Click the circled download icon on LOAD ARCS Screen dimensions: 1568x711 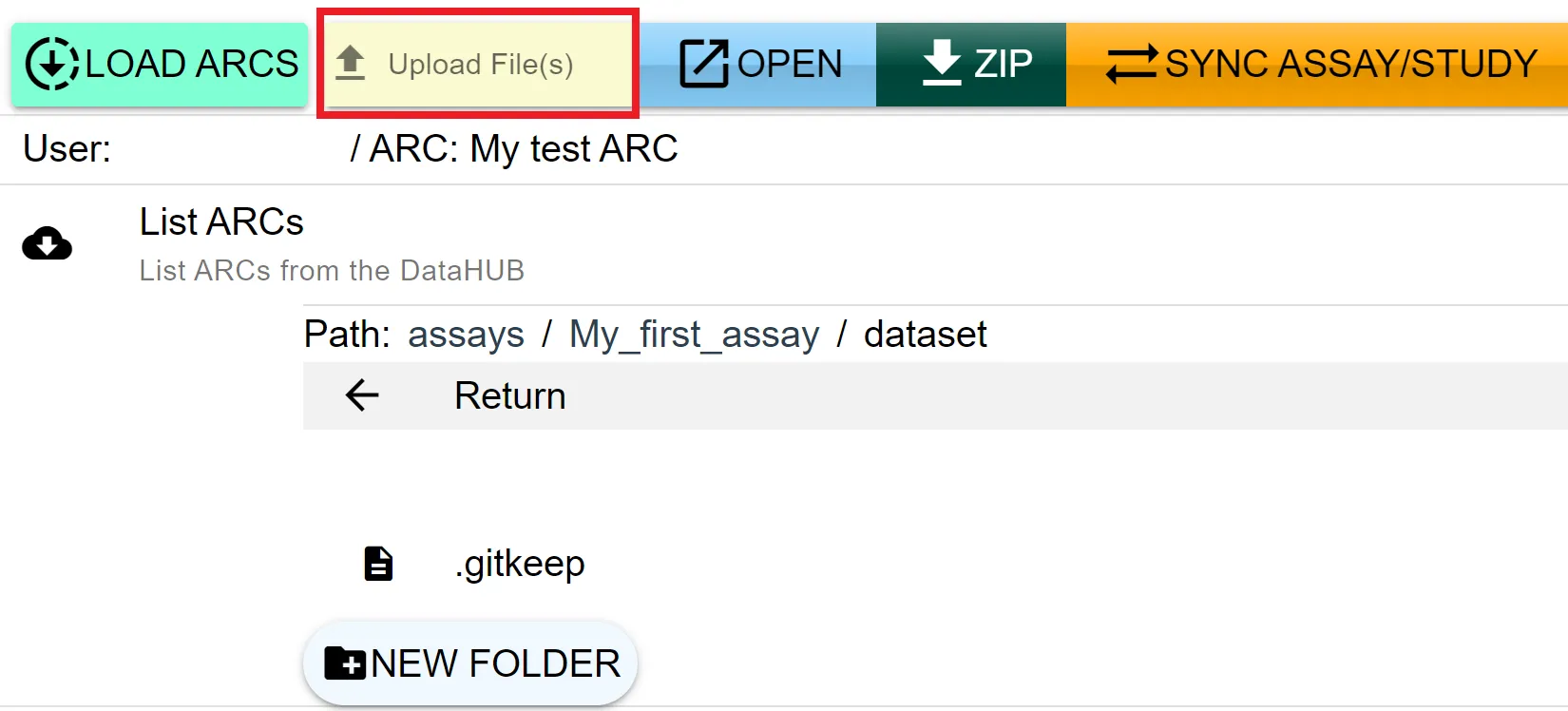tap(52, 64)
